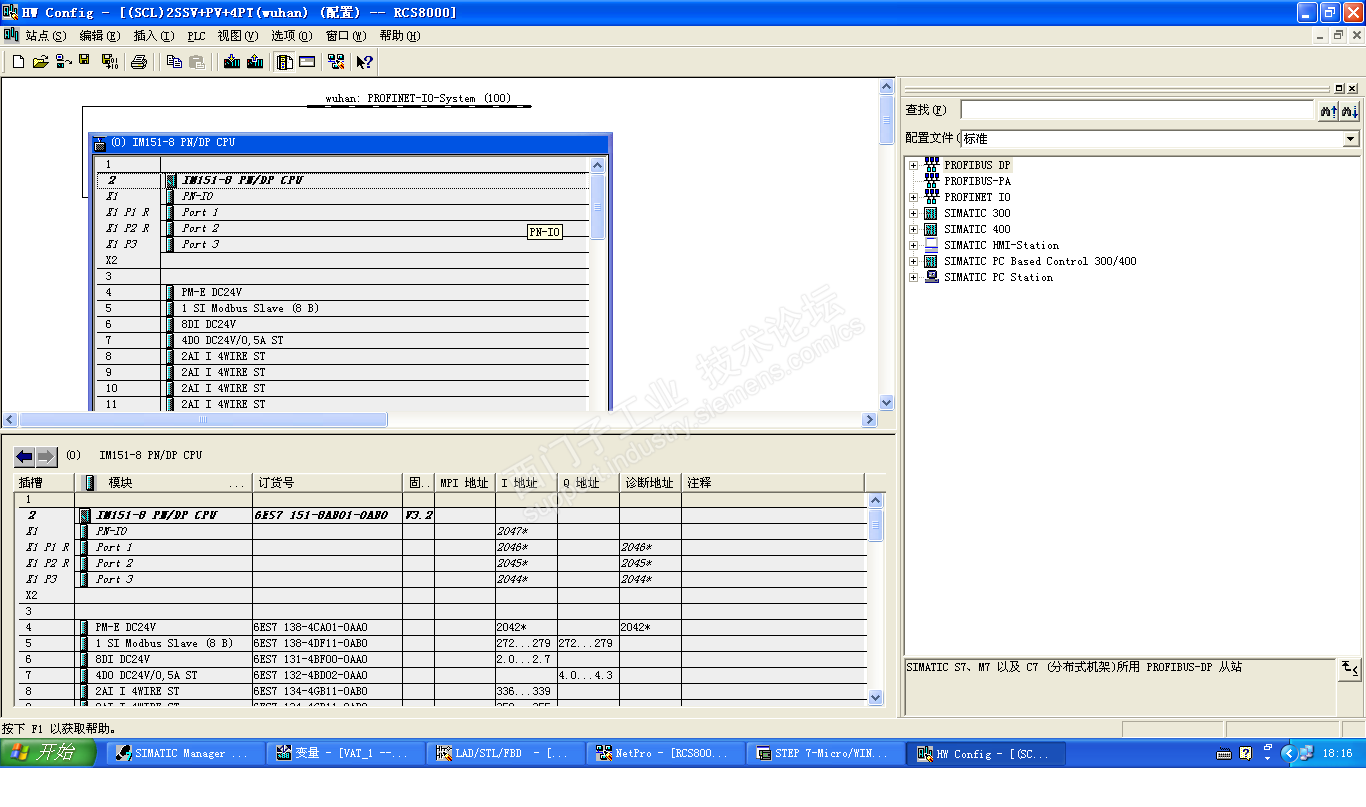The width and height of the screenshot is (1366, 807).
Task: Switch to LAD/STL/FBD taskbar window
Action: [506, 754]
